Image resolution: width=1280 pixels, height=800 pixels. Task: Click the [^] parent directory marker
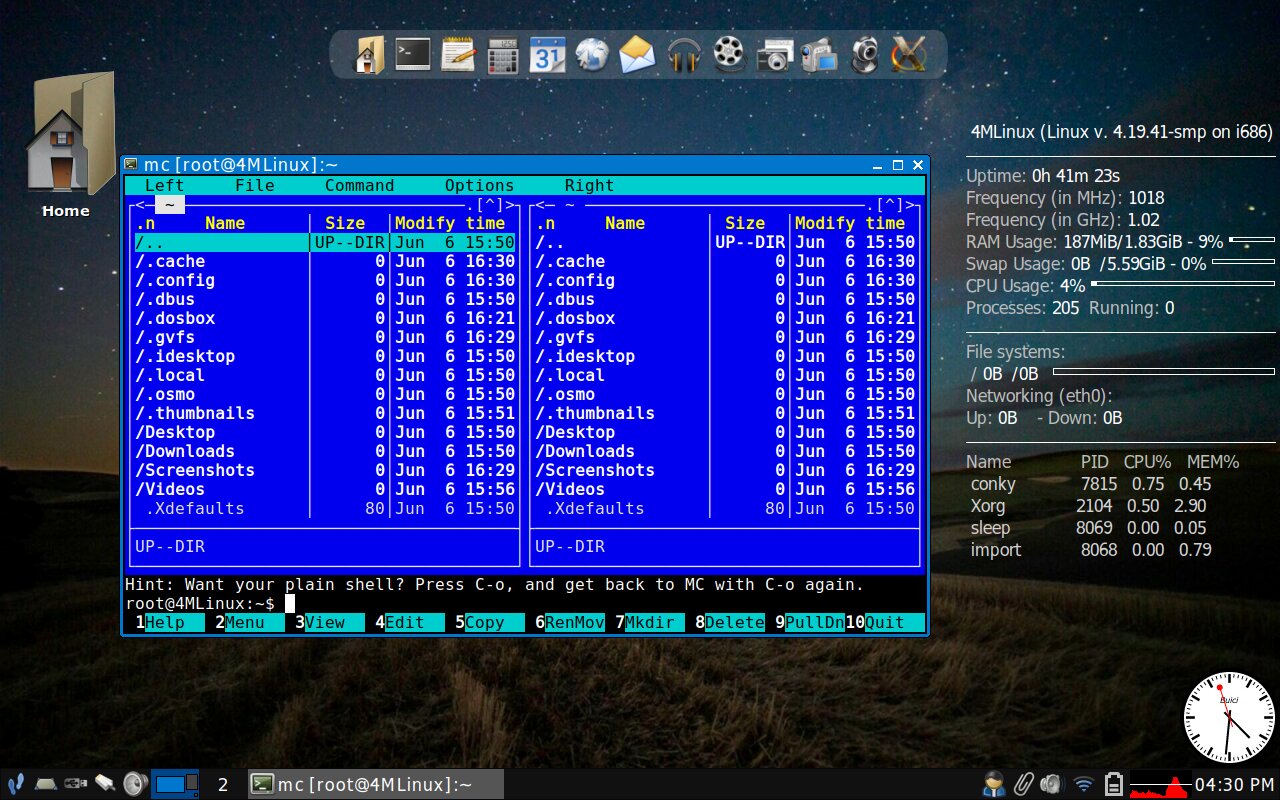coord(489,204)
